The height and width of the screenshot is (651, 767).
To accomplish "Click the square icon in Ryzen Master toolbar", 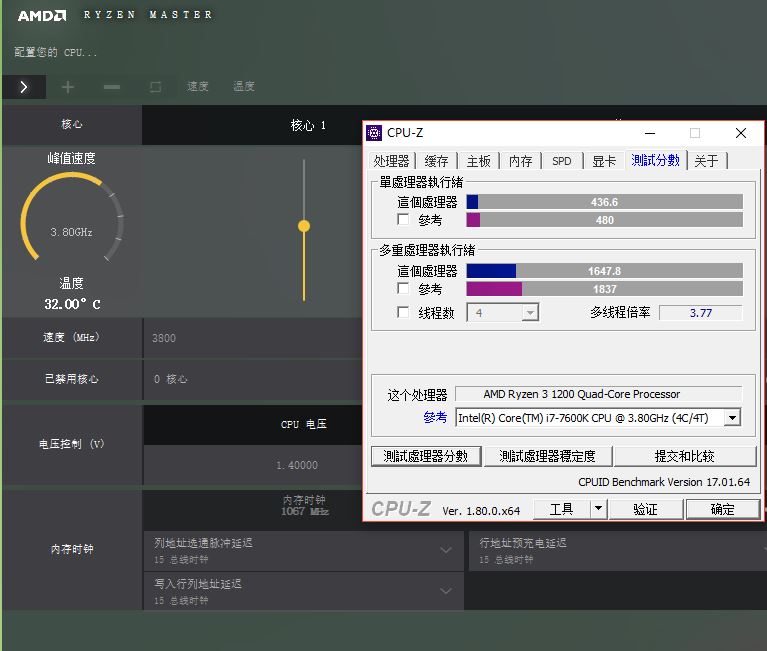I will [x=156, y=87].
